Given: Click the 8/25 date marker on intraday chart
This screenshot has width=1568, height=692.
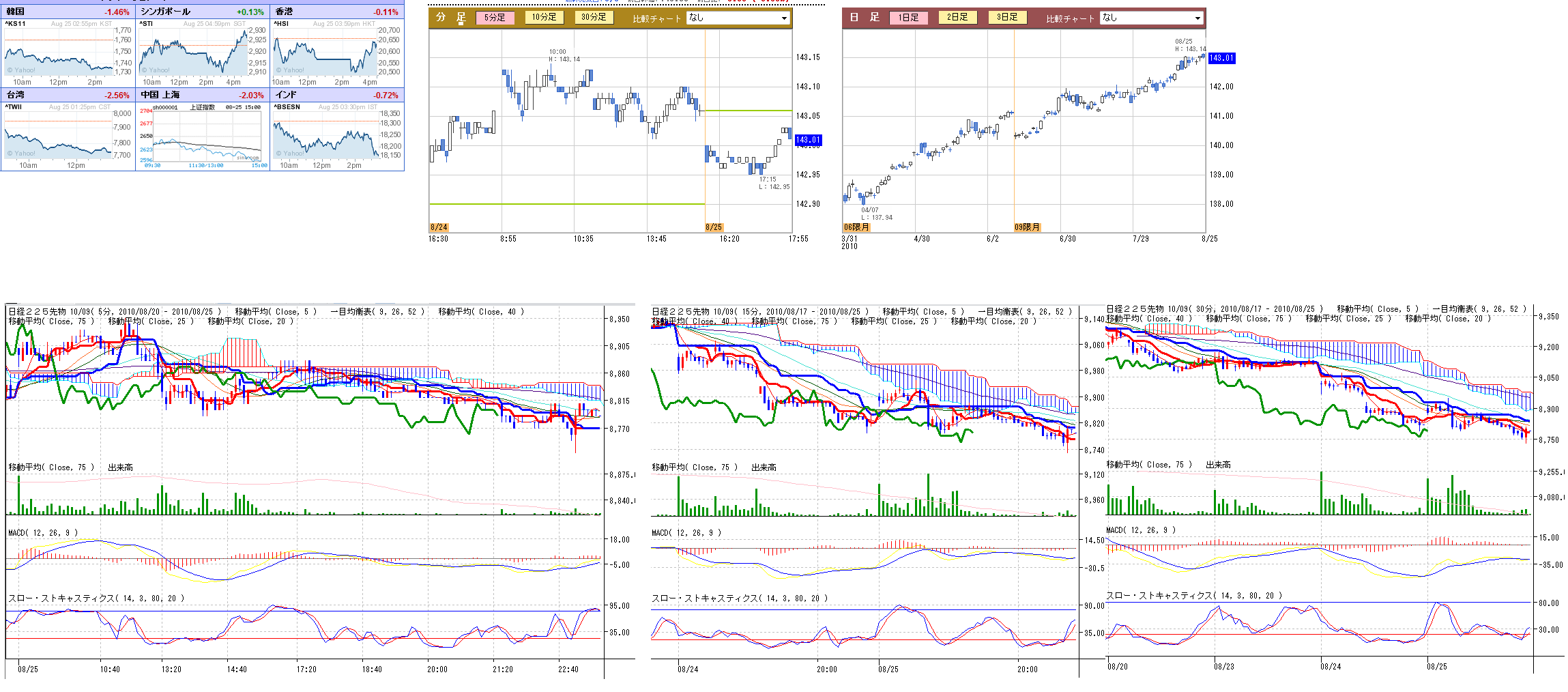Looking at the screenshot, I should 714,227.
